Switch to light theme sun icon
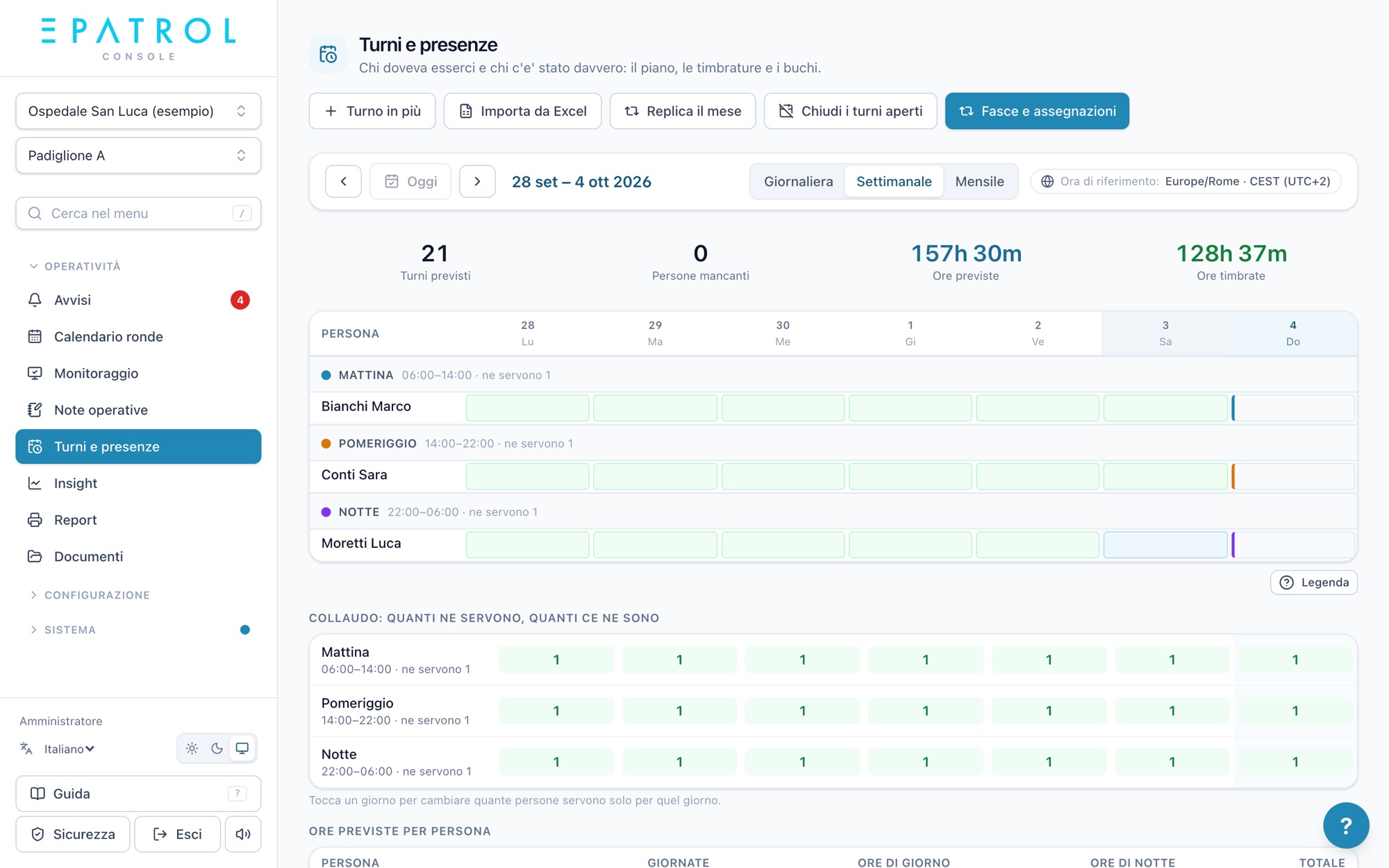The width and height of the screenshot is (1389, 868). (192, 749)
